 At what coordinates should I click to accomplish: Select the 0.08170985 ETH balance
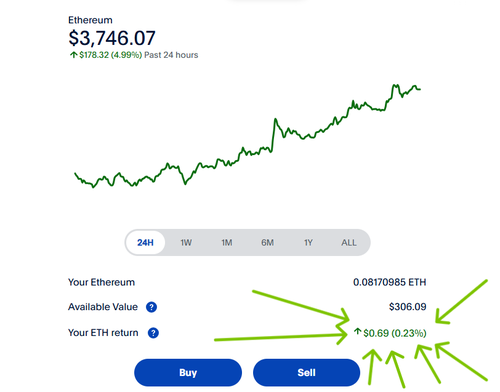tap(389, 282)
